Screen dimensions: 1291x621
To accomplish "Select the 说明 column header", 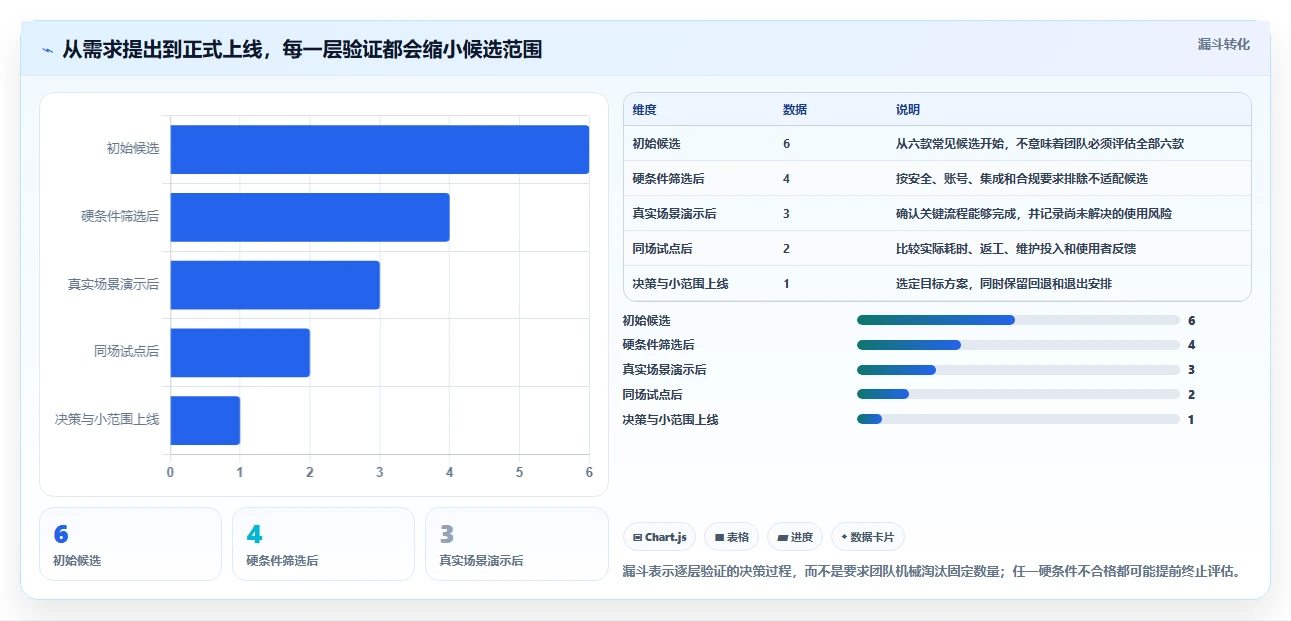I will point(908,109).
